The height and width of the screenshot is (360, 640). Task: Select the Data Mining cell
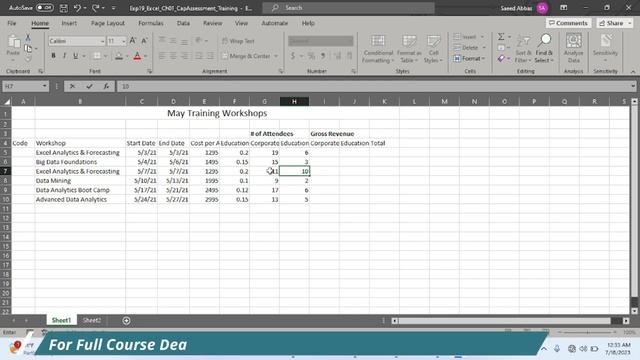click(80, 180)
